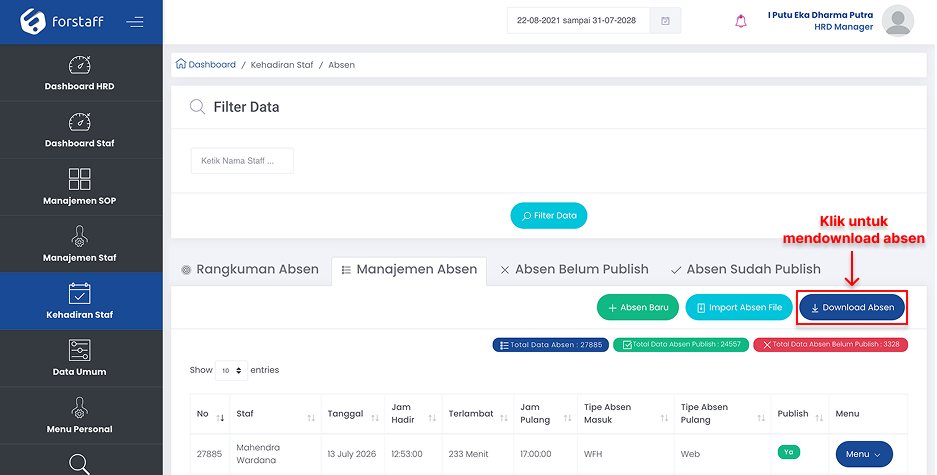The height and width of the screenshot is (475, 937).
Task: Sort table by No column
Action: pos(210,414)
